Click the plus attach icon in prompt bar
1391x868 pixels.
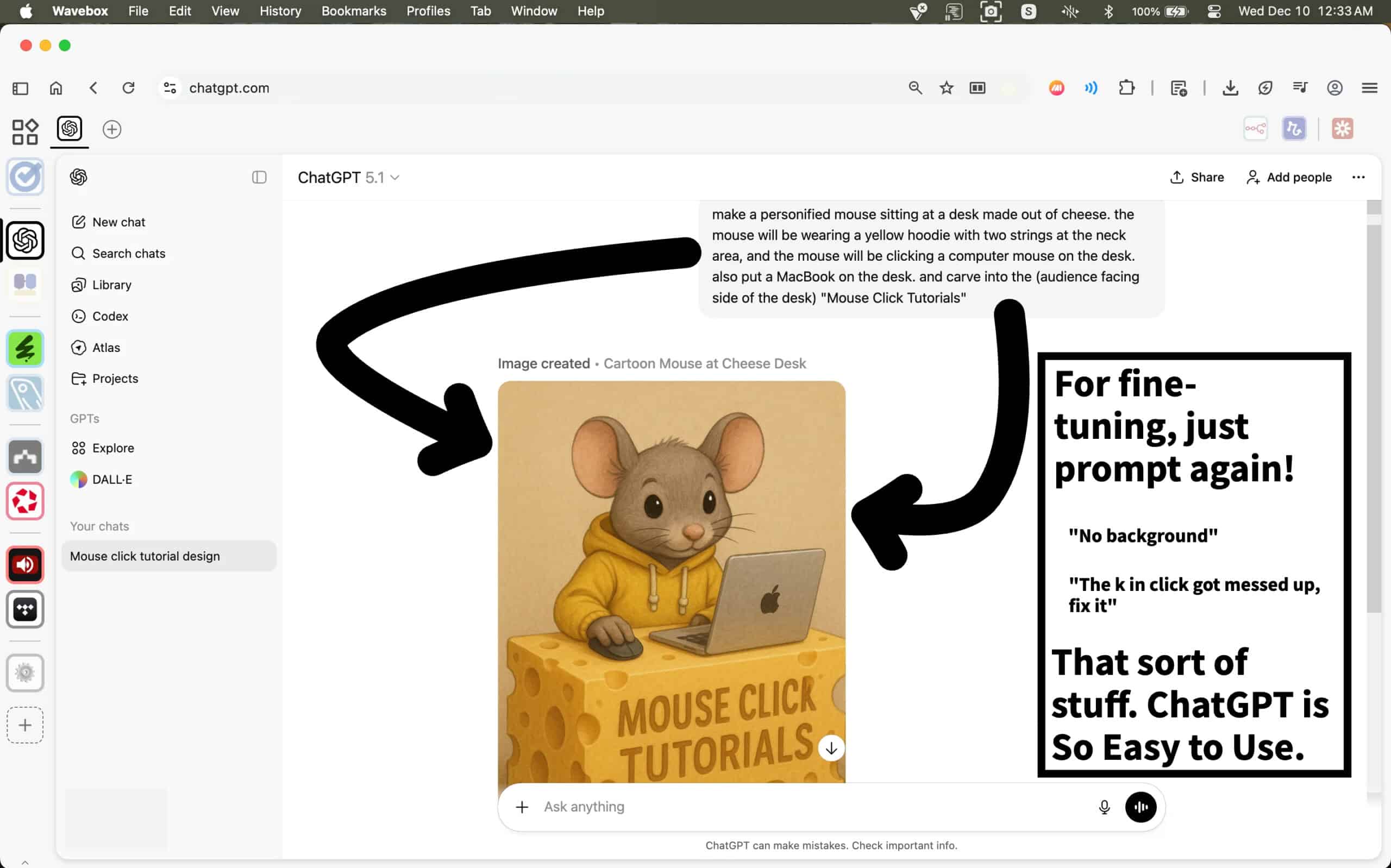(522, 807)
